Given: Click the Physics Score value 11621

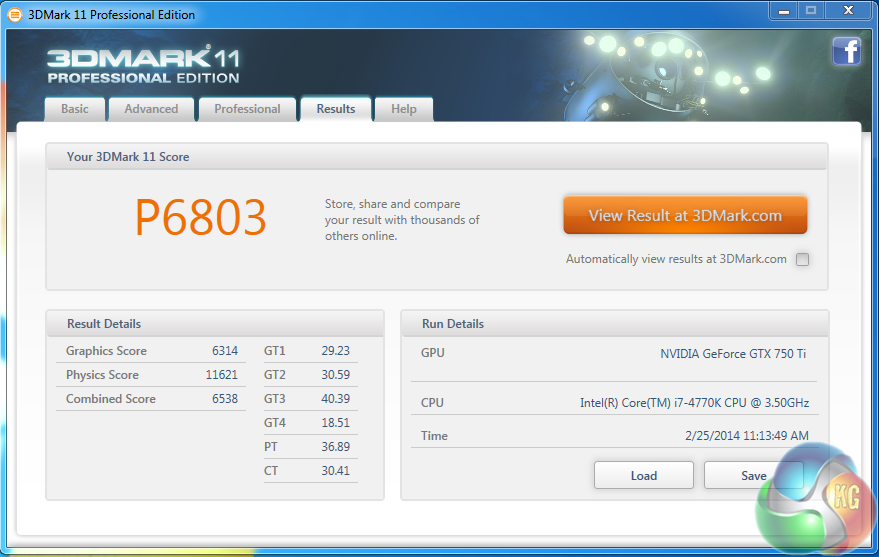Looking at the screenshot, I should [221, 375].
